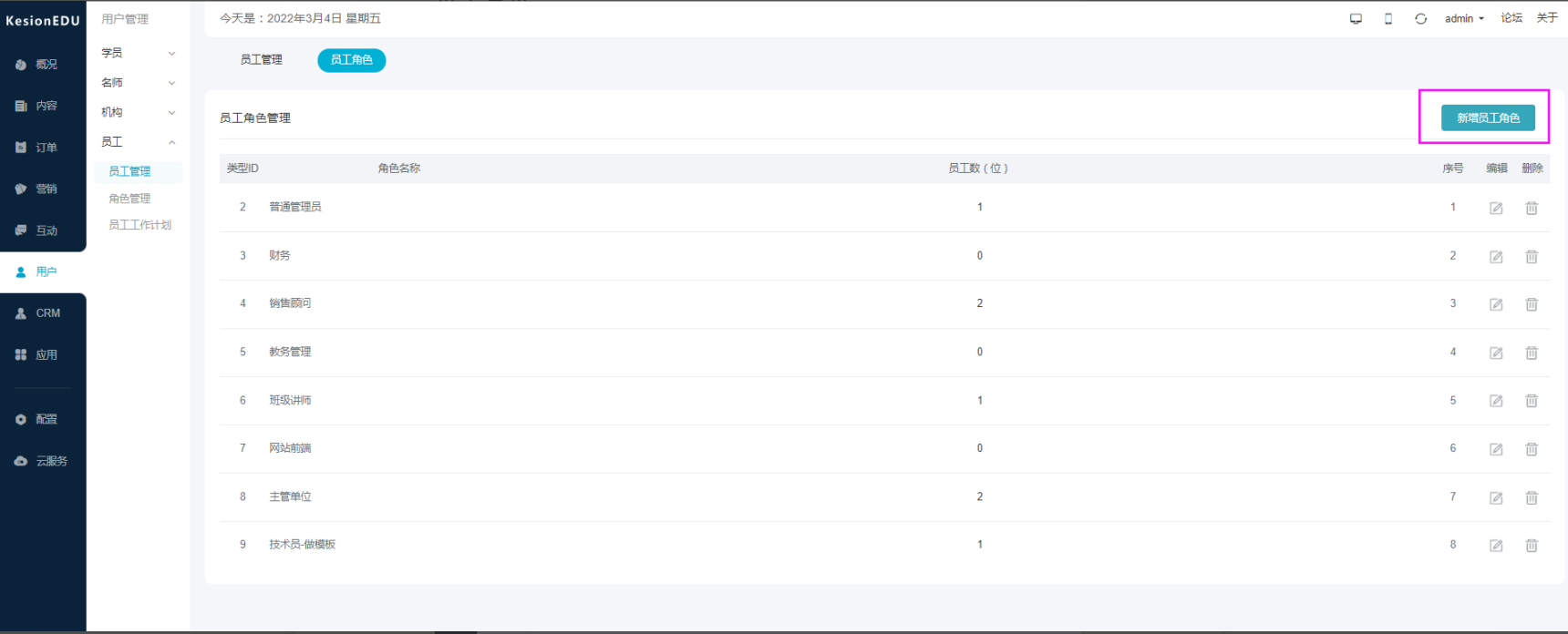1568x634 pixels.
Task: Delete the 财务 role via trash icon
Action: 1532,257
